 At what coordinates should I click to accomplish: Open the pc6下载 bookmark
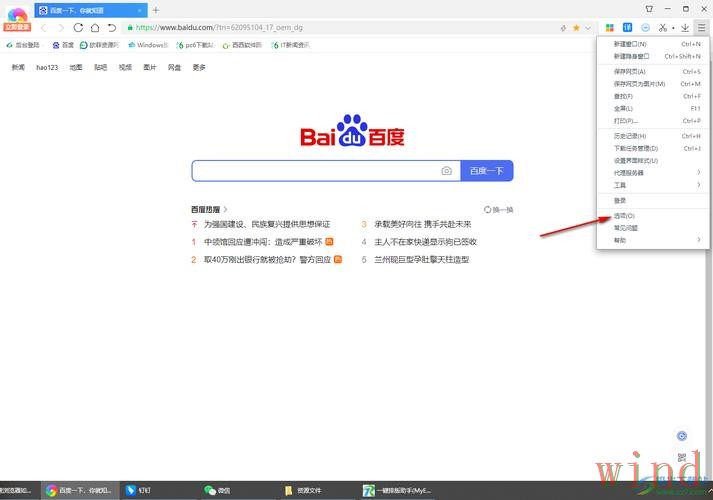pos(196,45)
